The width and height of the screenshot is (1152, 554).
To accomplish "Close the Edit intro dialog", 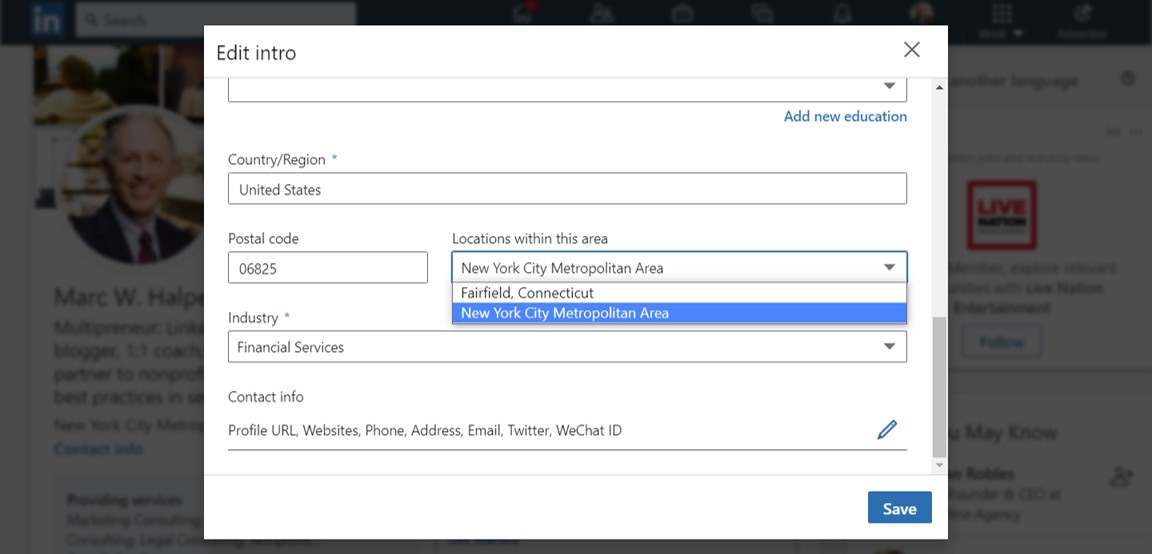I will [911, 50].
